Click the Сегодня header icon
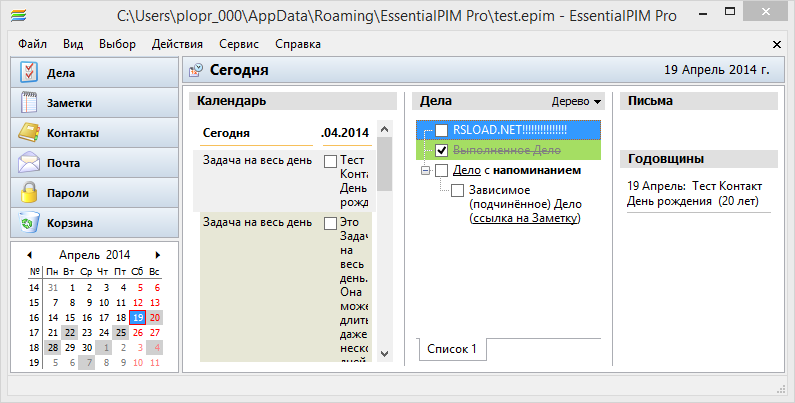Viewport: 795px width, 403px height. click(196, 71)
